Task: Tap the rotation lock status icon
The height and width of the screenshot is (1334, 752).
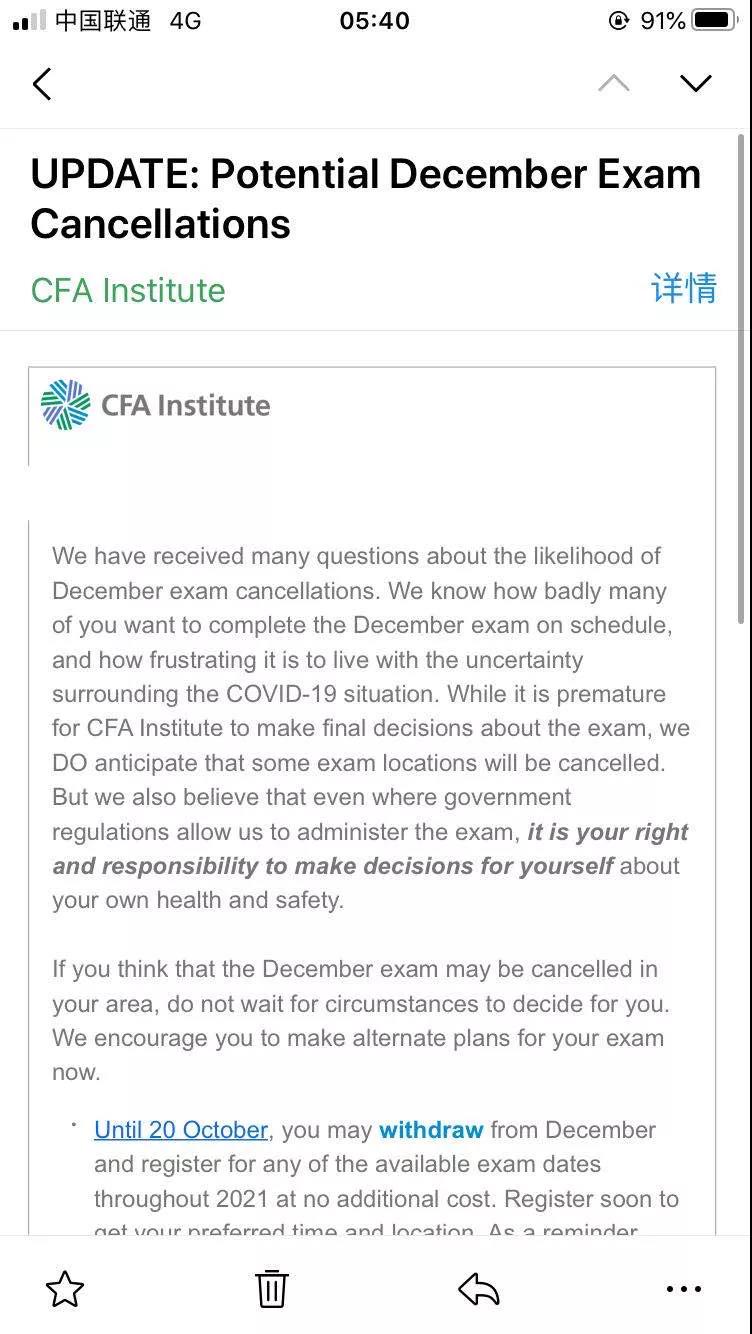Action: coord(619,21)
